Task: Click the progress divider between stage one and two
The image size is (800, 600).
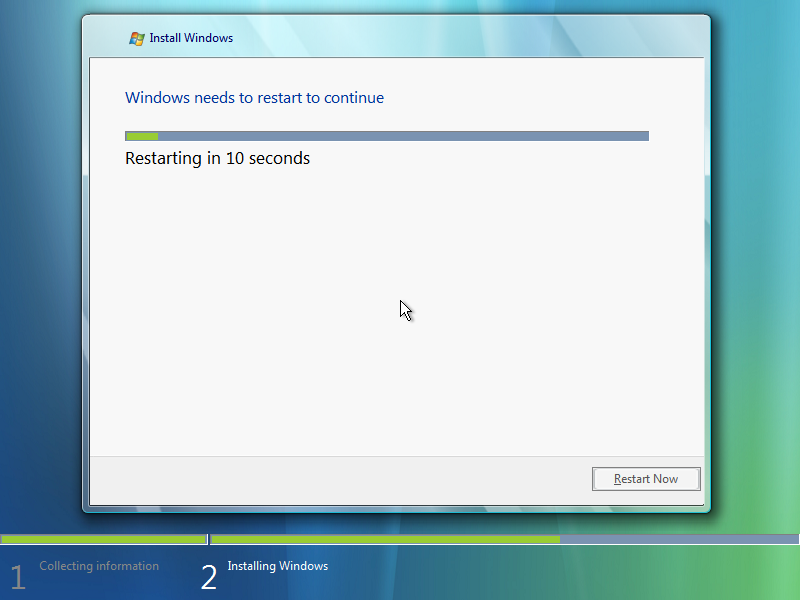Action: coord(208,539)
